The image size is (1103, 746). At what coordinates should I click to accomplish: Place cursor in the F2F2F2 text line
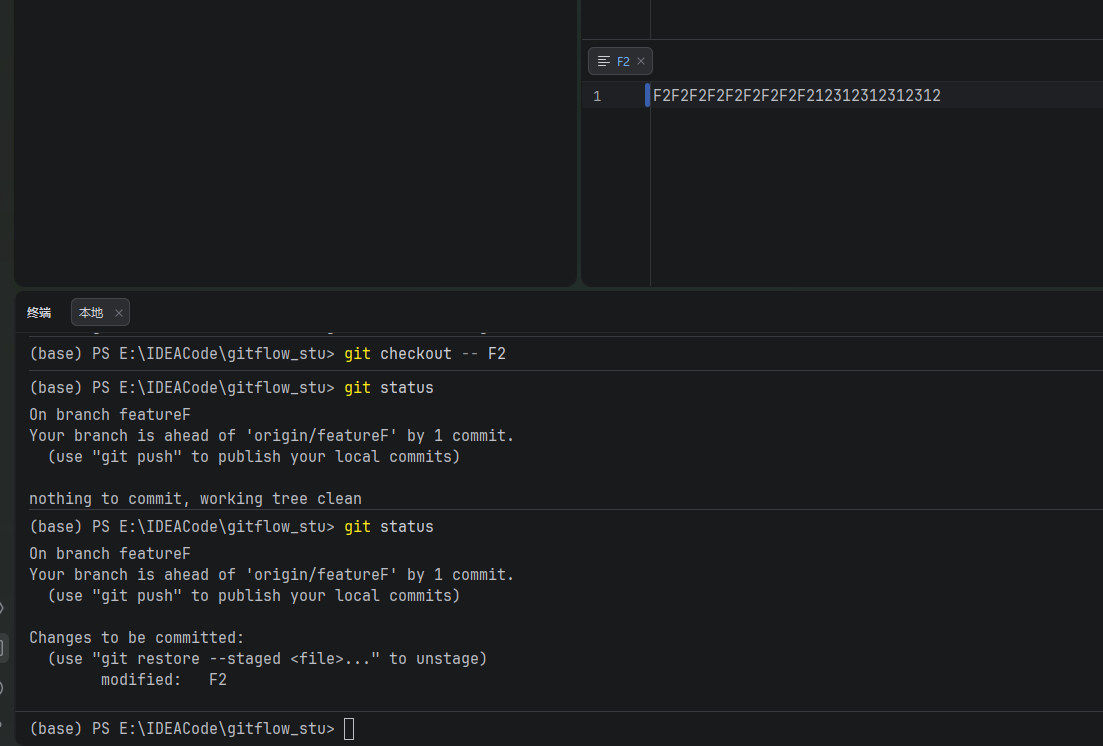[x=796, y=96]
